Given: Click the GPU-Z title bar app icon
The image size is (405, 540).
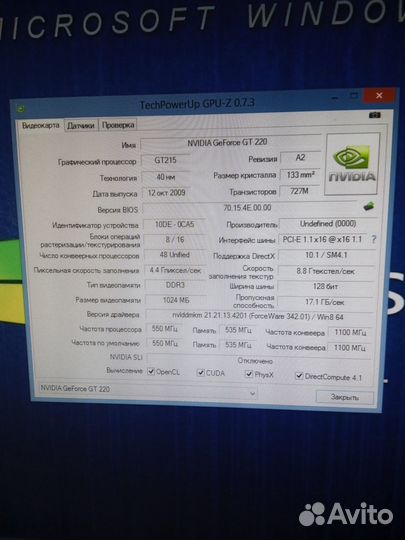Looking at the screenshot, I should [21, 109].
